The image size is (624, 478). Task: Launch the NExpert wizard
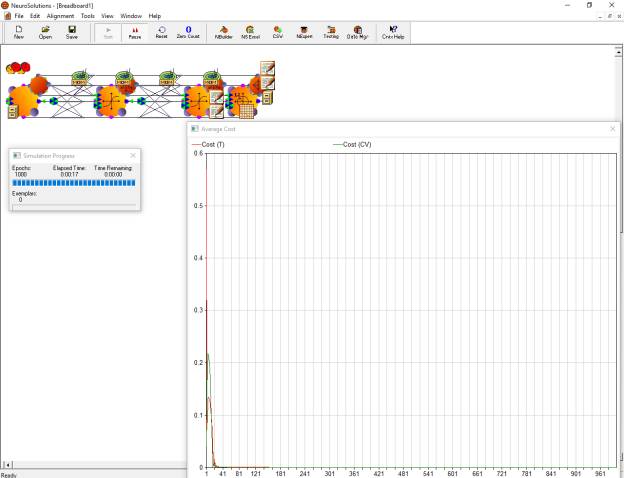(x=304, y=32)
